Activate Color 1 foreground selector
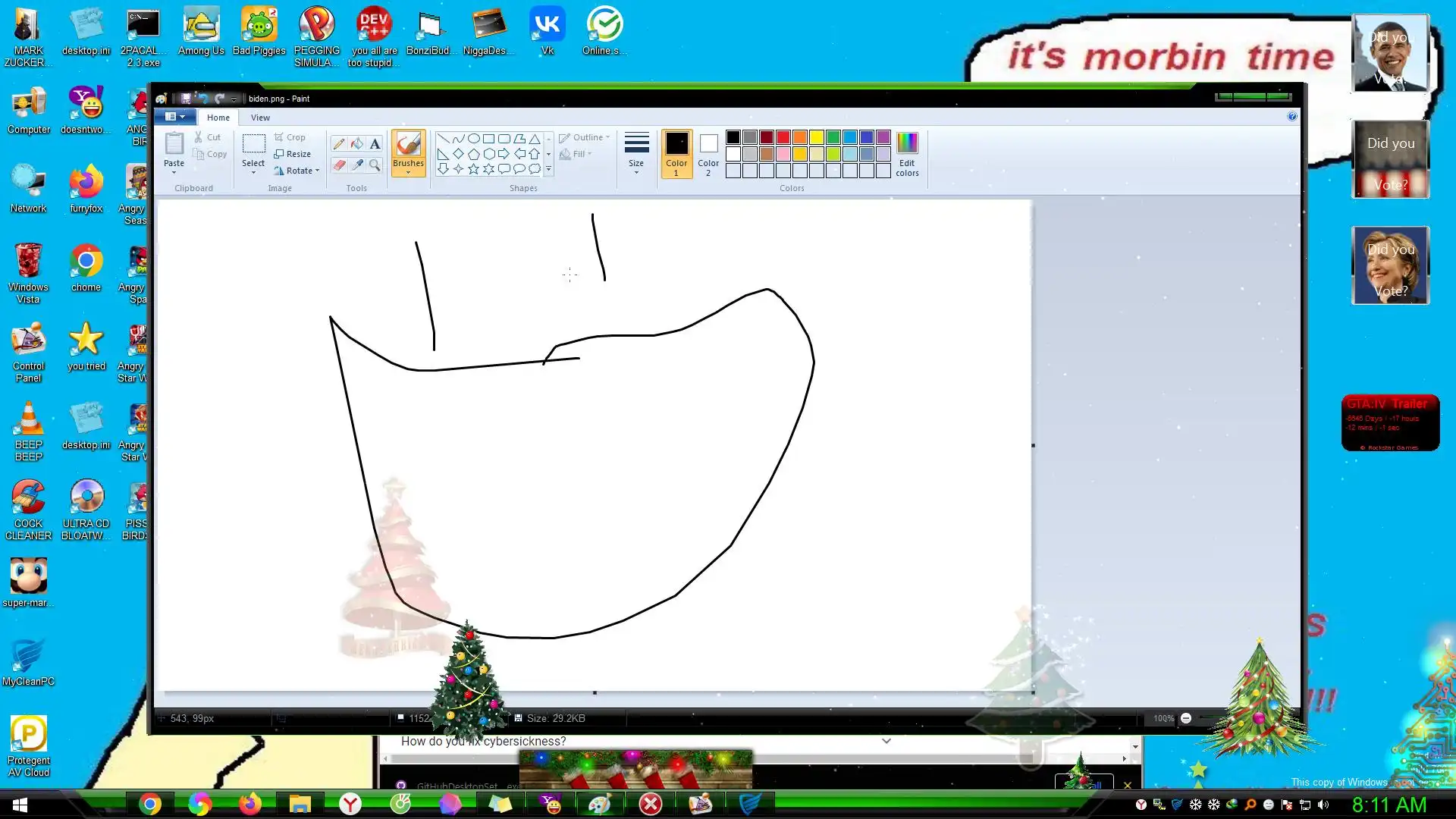This screenshot has height=819, width=1456. pos(676,154)
